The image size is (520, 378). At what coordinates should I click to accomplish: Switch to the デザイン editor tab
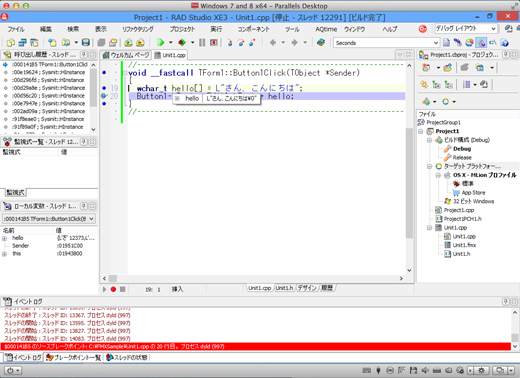[307, 288]
